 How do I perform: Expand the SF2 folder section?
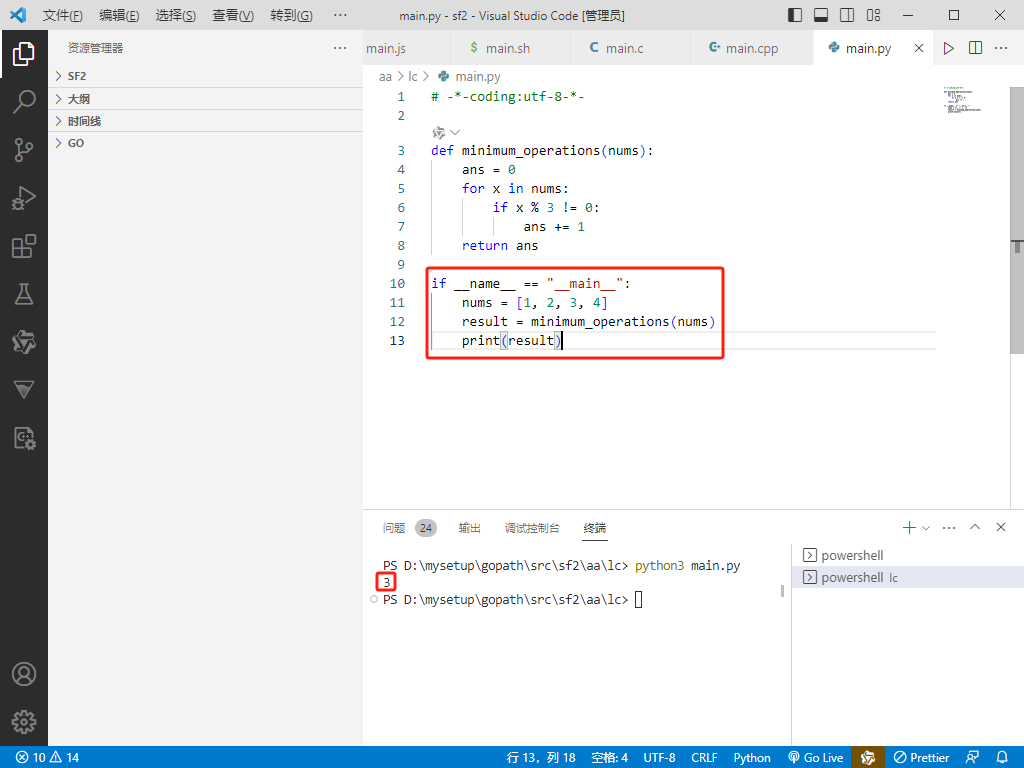(205, 76)
